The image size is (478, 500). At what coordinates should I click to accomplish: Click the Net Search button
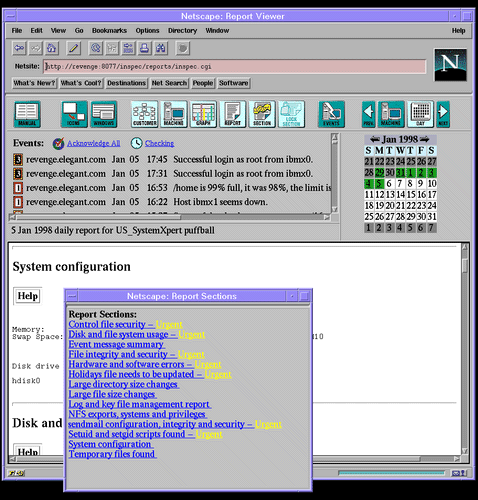[x=169, y=83]
